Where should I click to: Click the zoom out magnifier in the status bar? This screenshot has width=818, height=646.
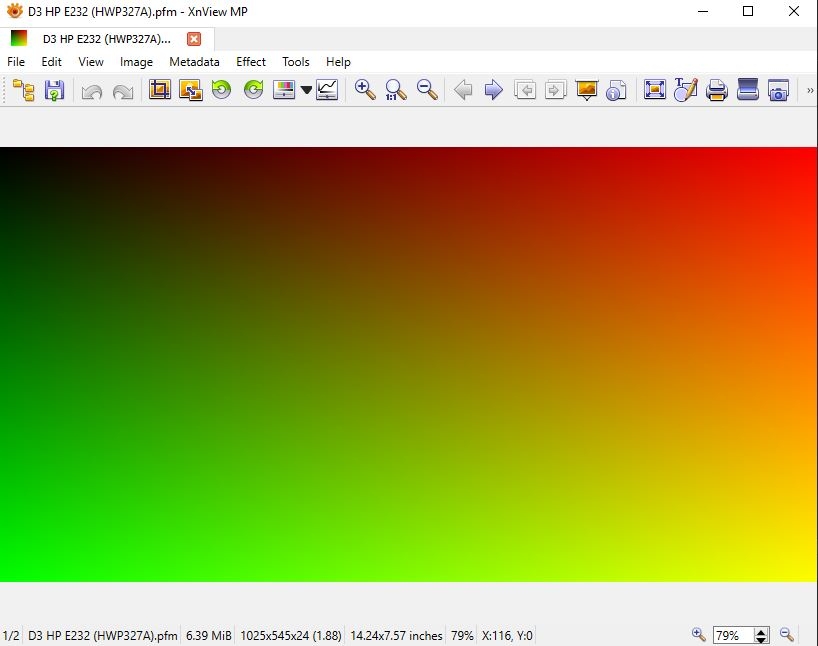coord(787,635)
